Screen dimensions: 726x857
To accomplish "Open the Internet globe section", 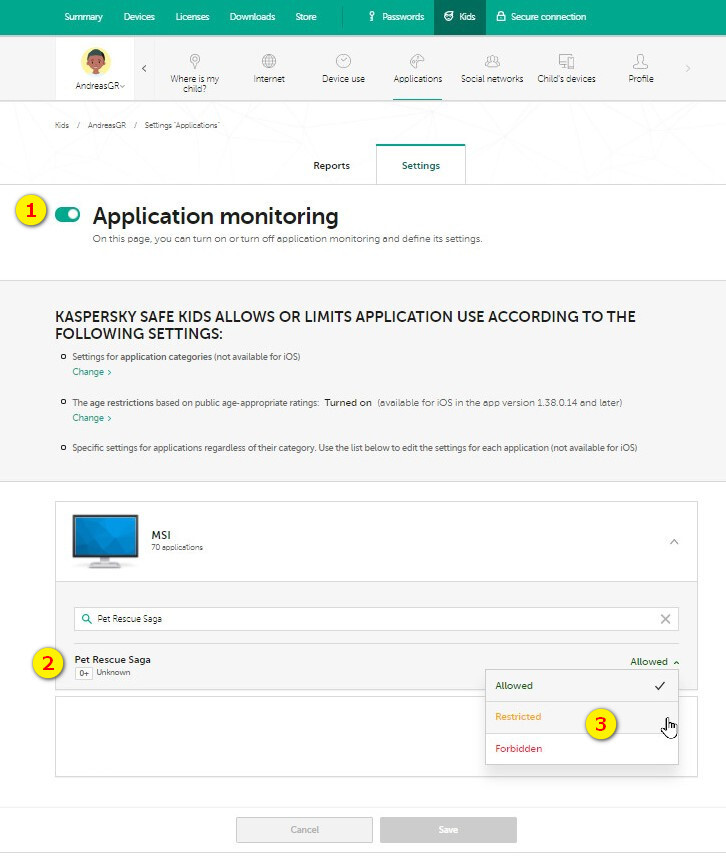I will [x=268, y=68].
